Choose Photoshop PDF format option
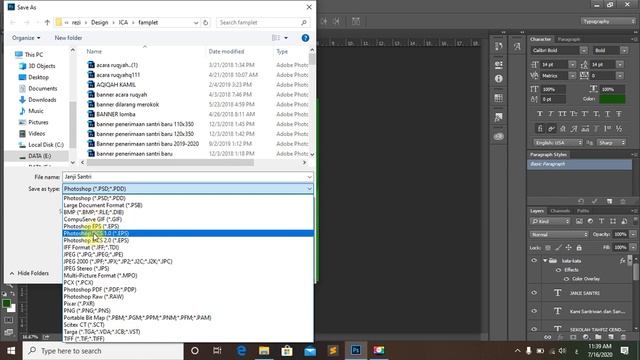The width and height of the screenshot is (640, 360). [100, 289]
